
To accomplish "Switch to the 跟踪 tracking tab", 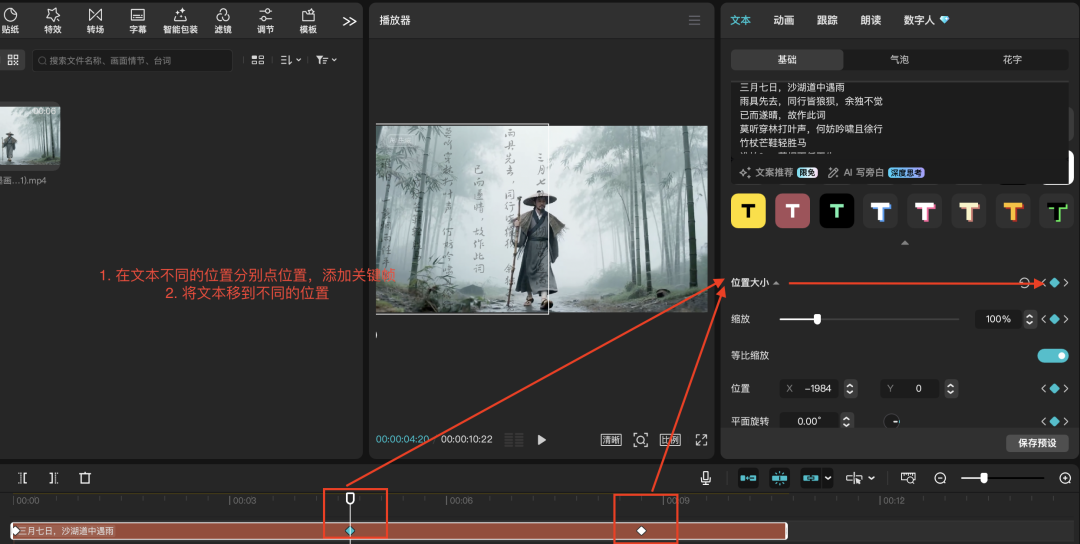I will [827, 21].
